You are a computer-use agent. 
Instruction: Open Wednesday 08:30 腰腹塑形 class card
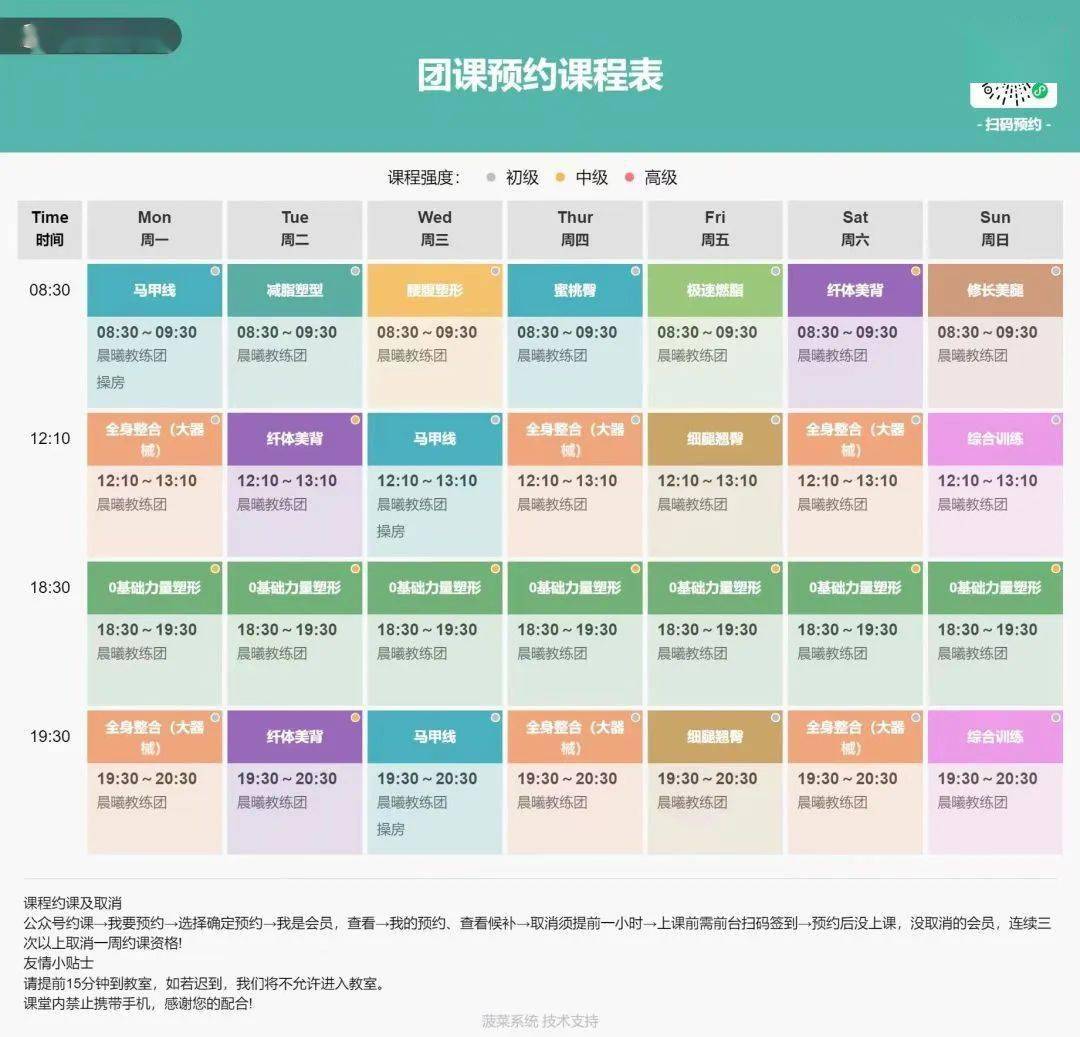tap(435, 336)
